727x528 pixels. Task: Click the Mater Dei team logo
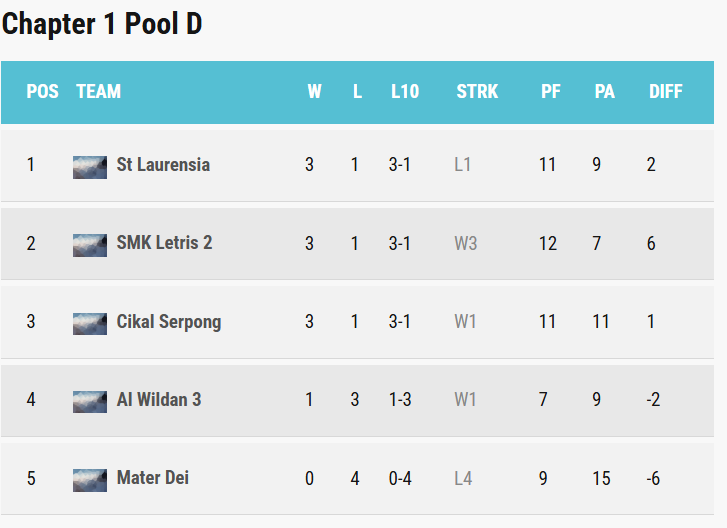pyautogui.click(x=90, y=479)
